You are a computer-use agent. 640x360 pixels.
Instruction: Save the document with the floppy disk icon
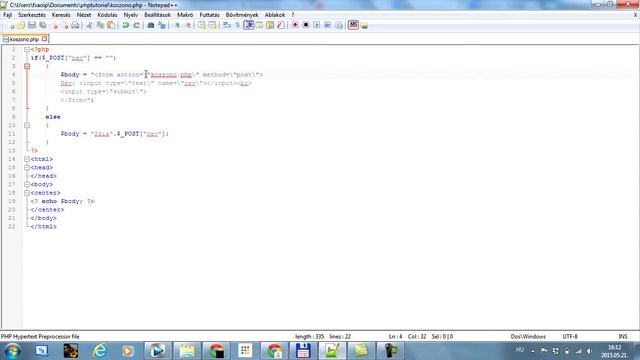[32, 25]
